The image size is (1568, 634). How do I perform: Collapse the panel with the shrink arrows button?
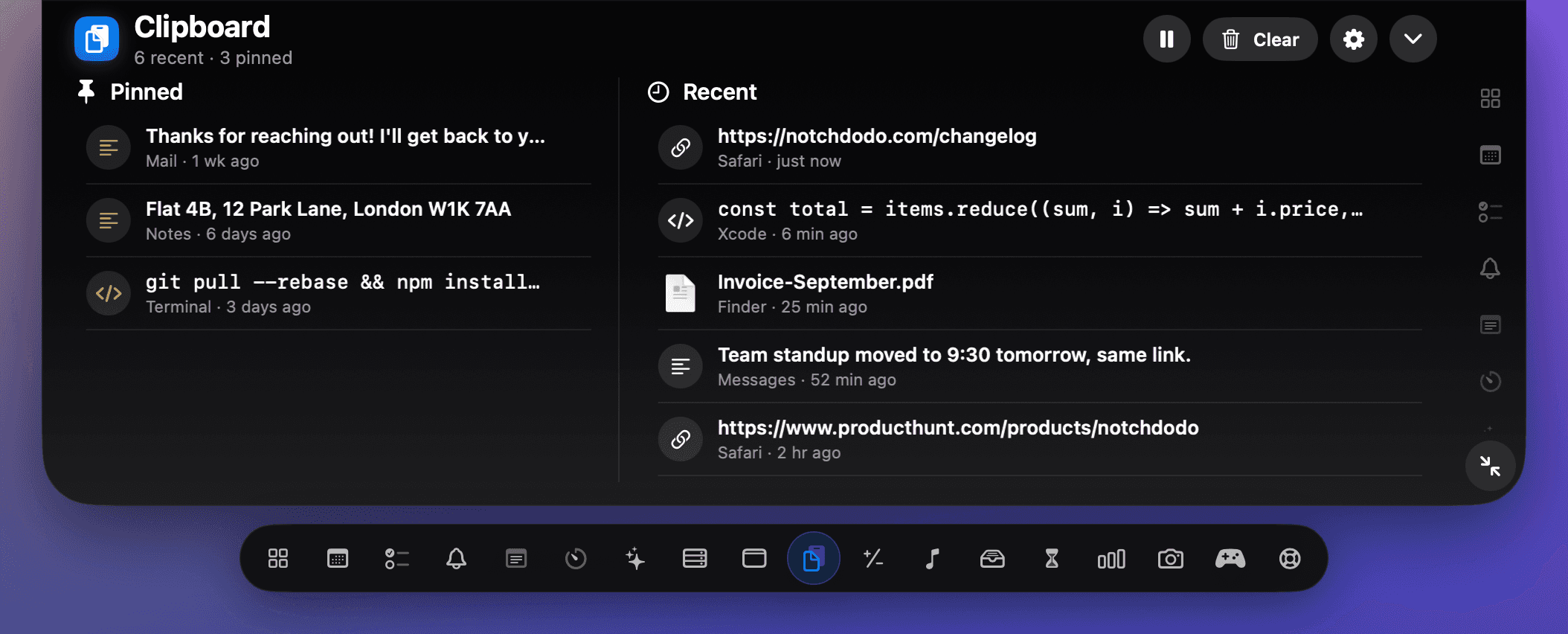[x=1490, y=466]
